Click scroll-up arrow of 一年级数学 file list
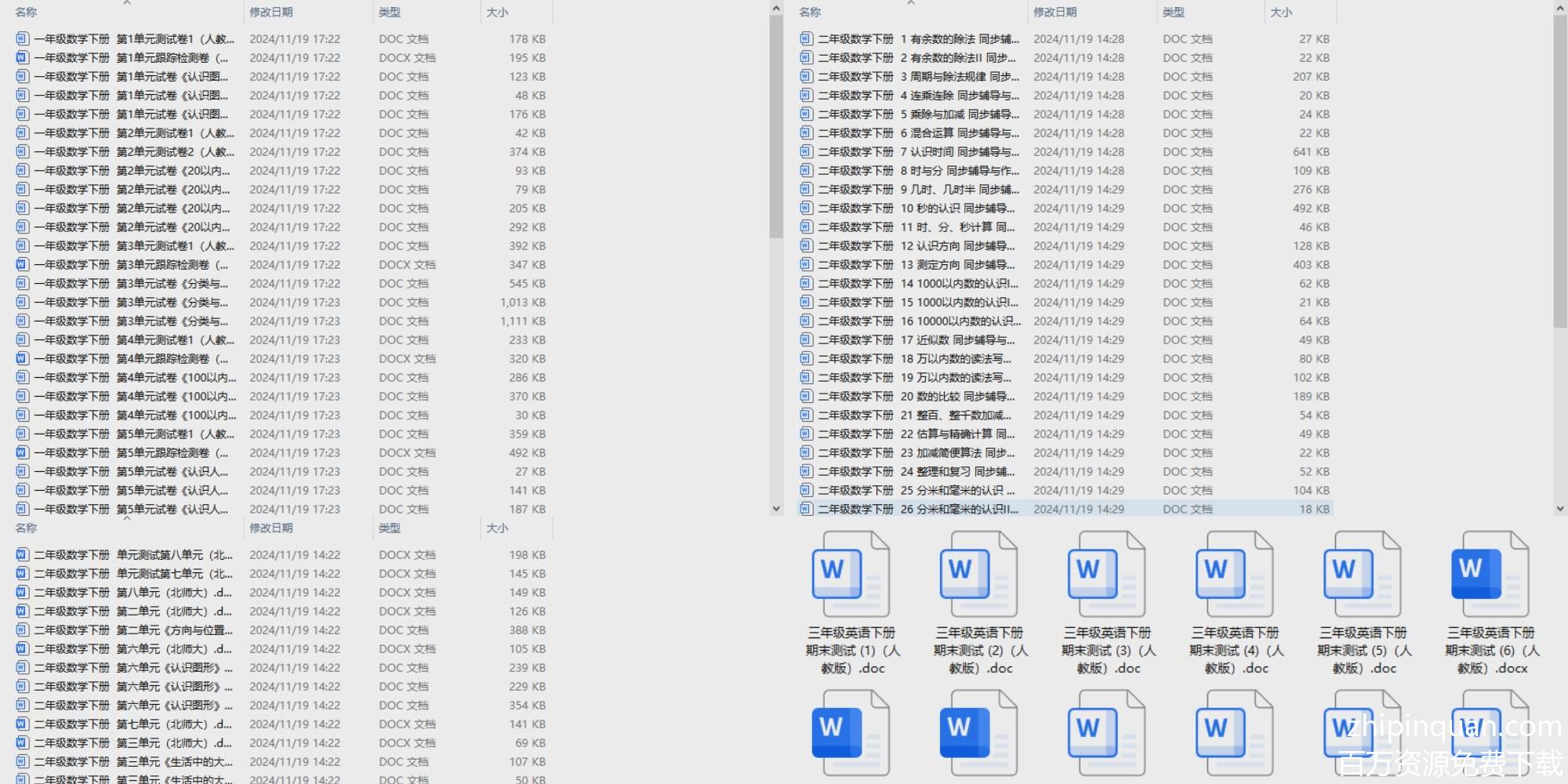Viewport: 1568px width, 784px height. click(776, 9)
